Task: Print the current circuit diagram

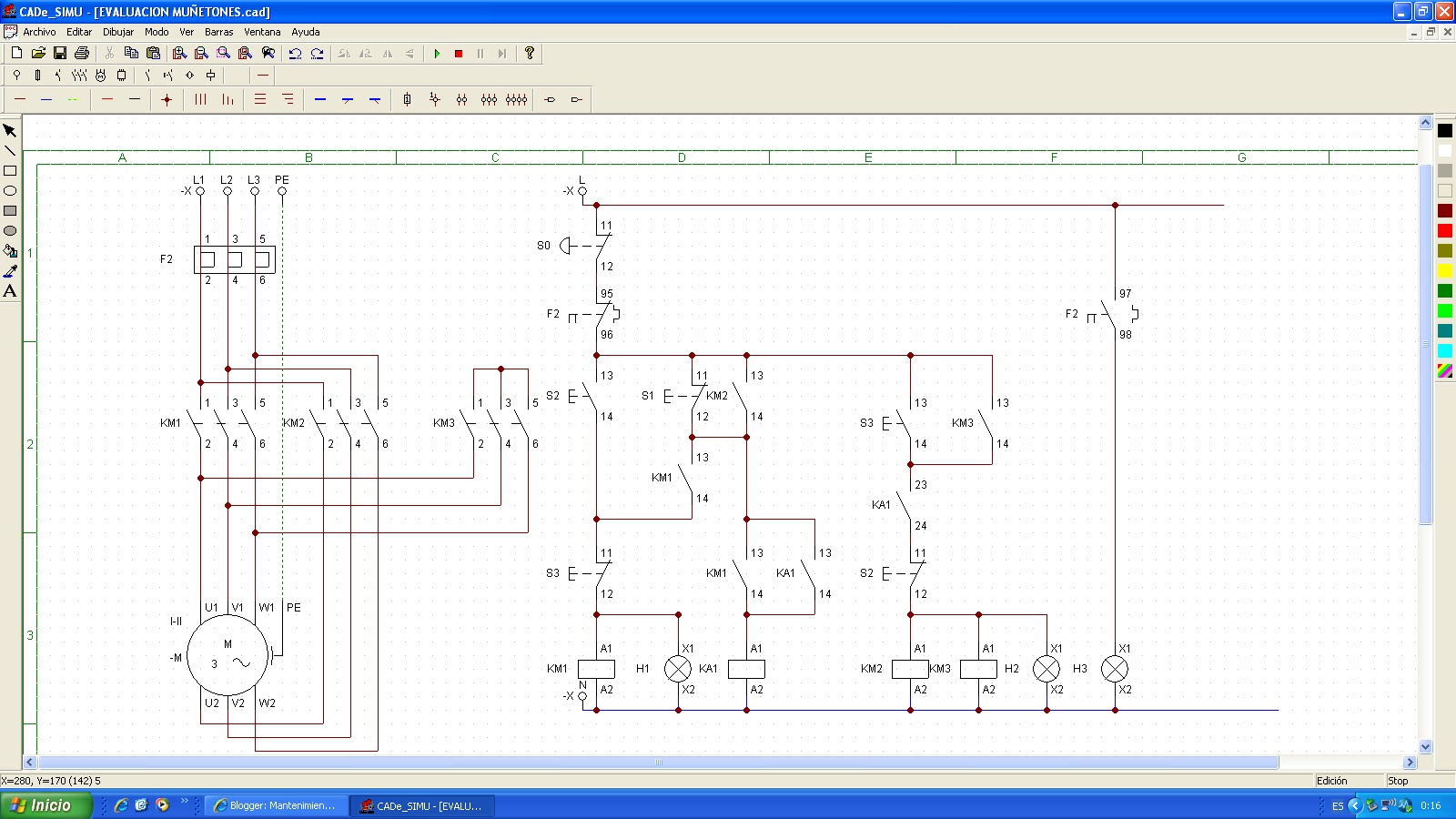Action: pos(82,54)
